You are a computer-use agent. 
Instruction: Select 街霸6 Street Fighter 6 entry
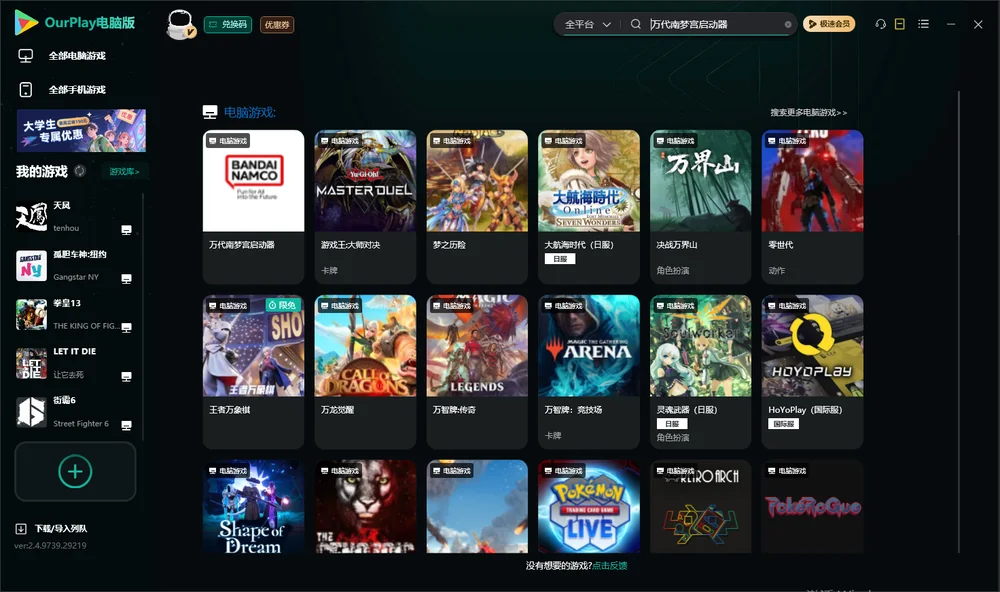75,413
